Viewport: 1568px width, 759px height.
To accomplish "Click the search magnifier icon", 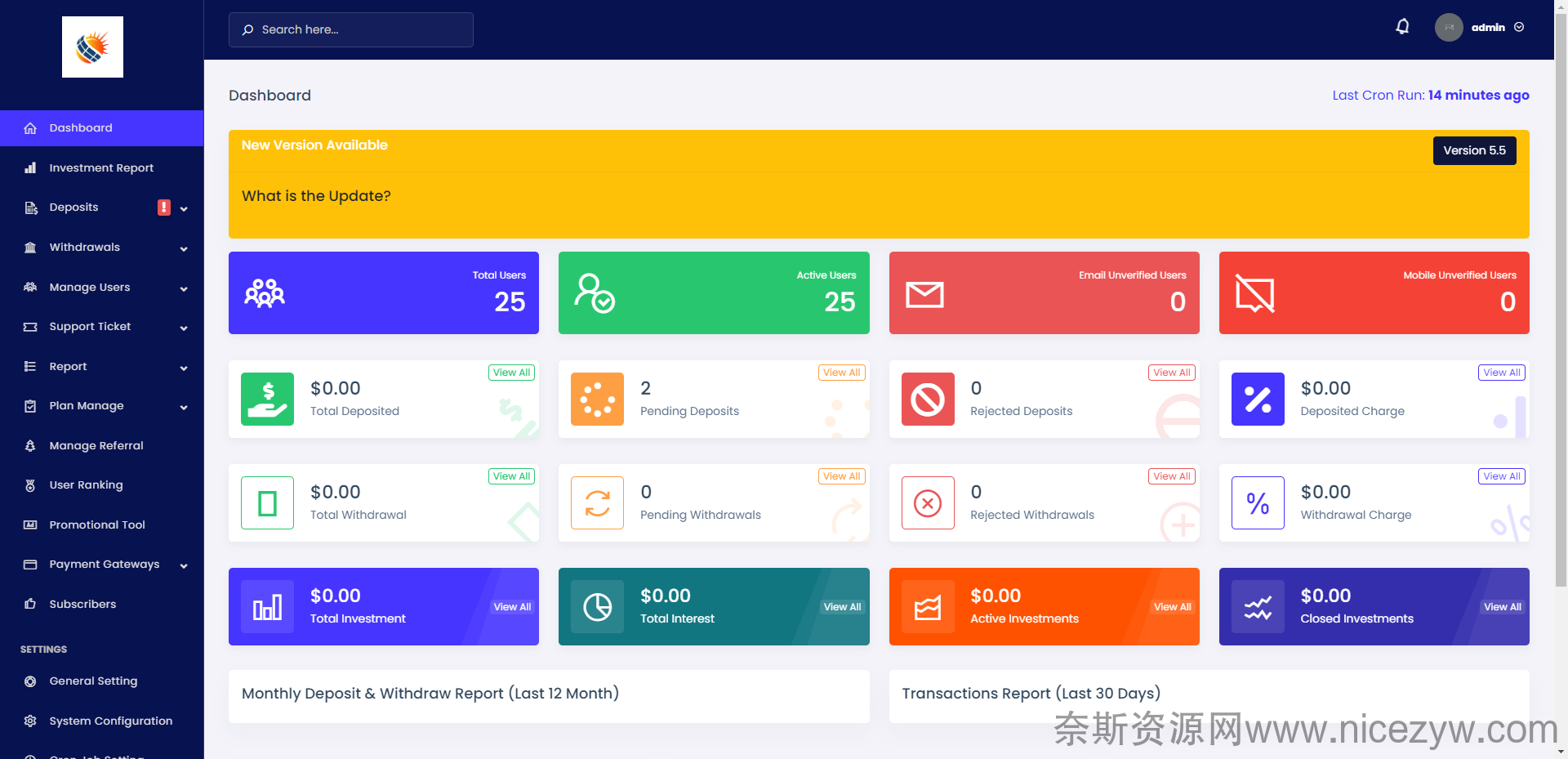I will [247, 29].
